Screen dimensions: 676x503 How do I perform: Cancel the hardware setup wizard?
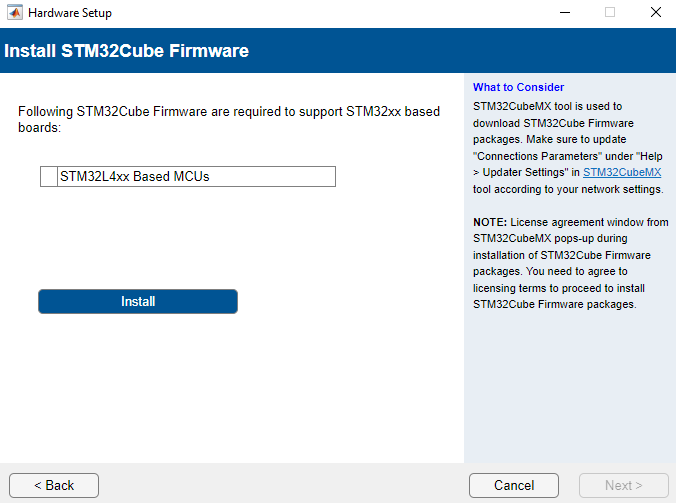pos(514,485)
